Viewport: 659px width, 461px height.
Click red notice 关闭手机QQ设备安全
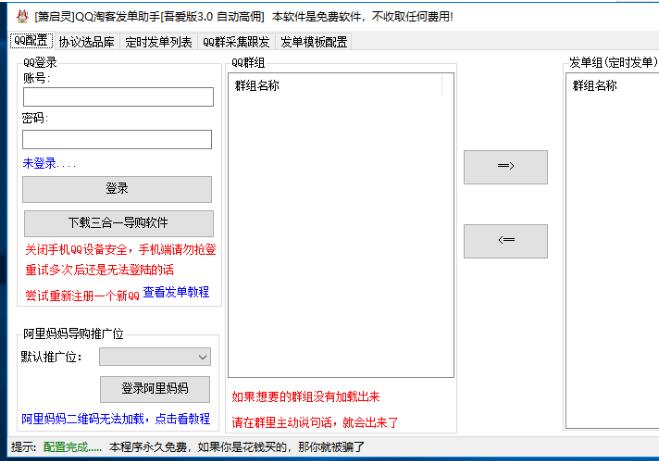pyautogui.click(x=121, y=250)
